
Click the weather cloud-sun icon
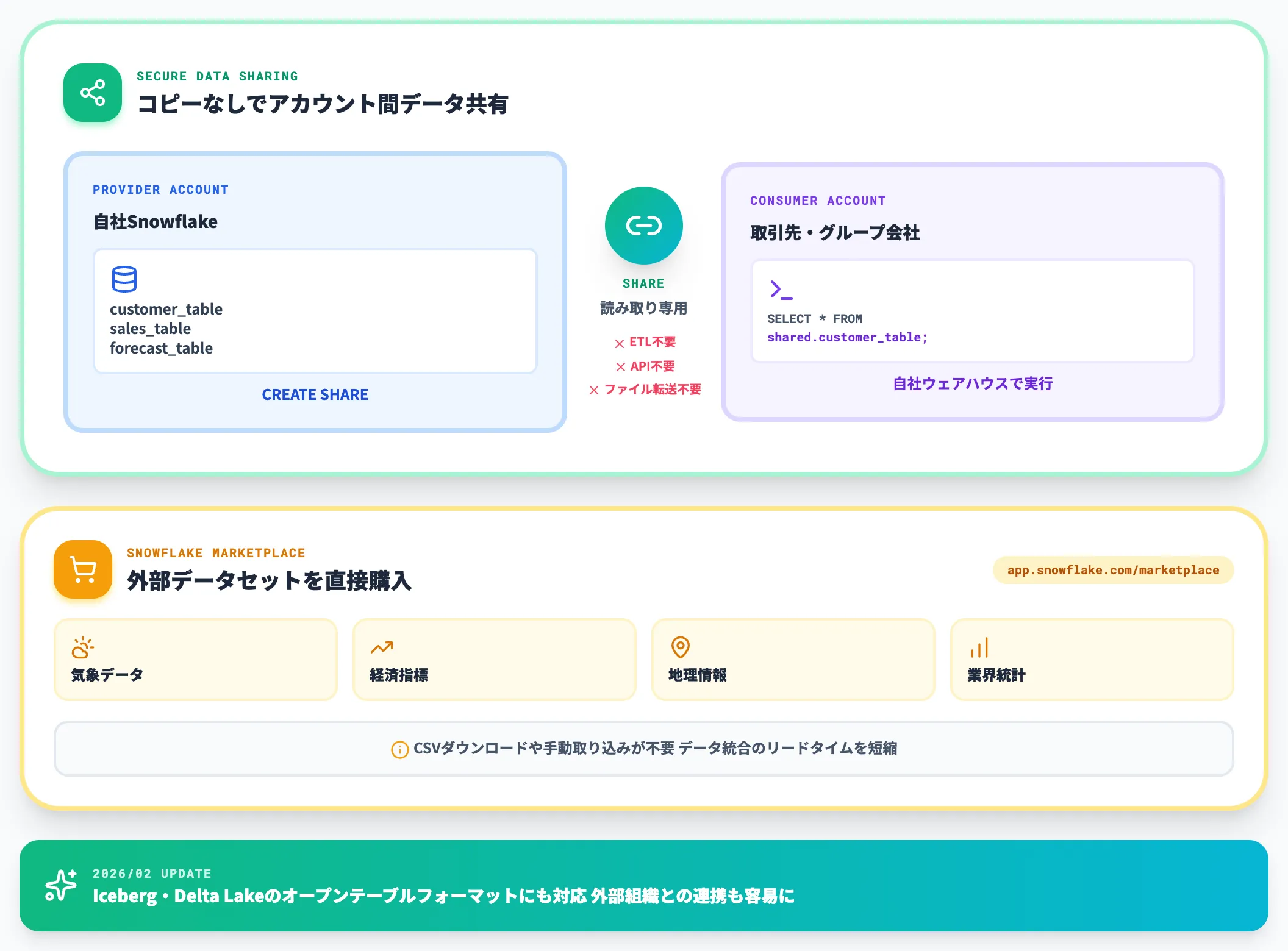click(83, 647)
